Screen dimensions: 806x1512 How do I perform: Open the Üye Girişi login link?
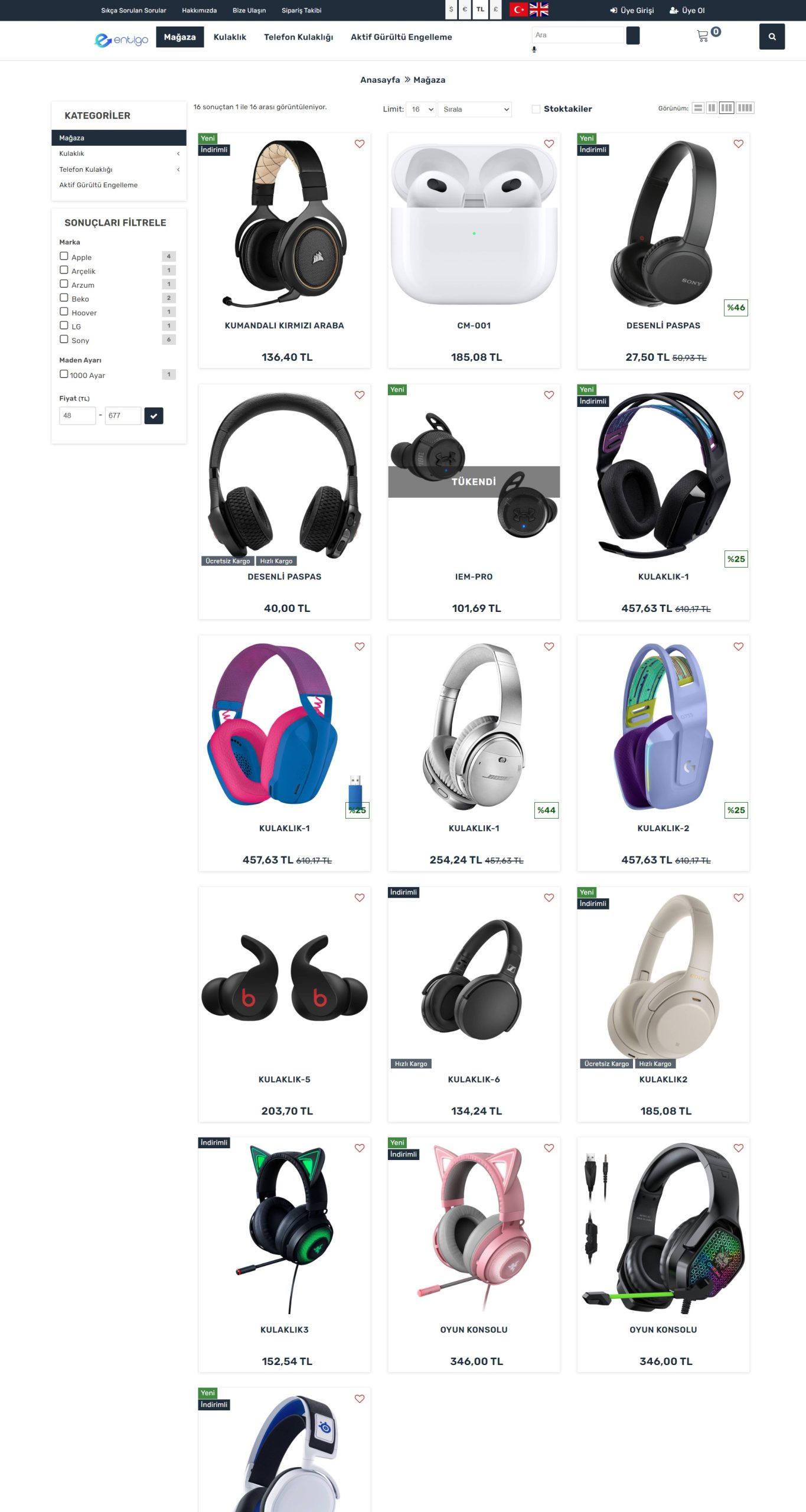pyautogui.click(x=632, y=11)
